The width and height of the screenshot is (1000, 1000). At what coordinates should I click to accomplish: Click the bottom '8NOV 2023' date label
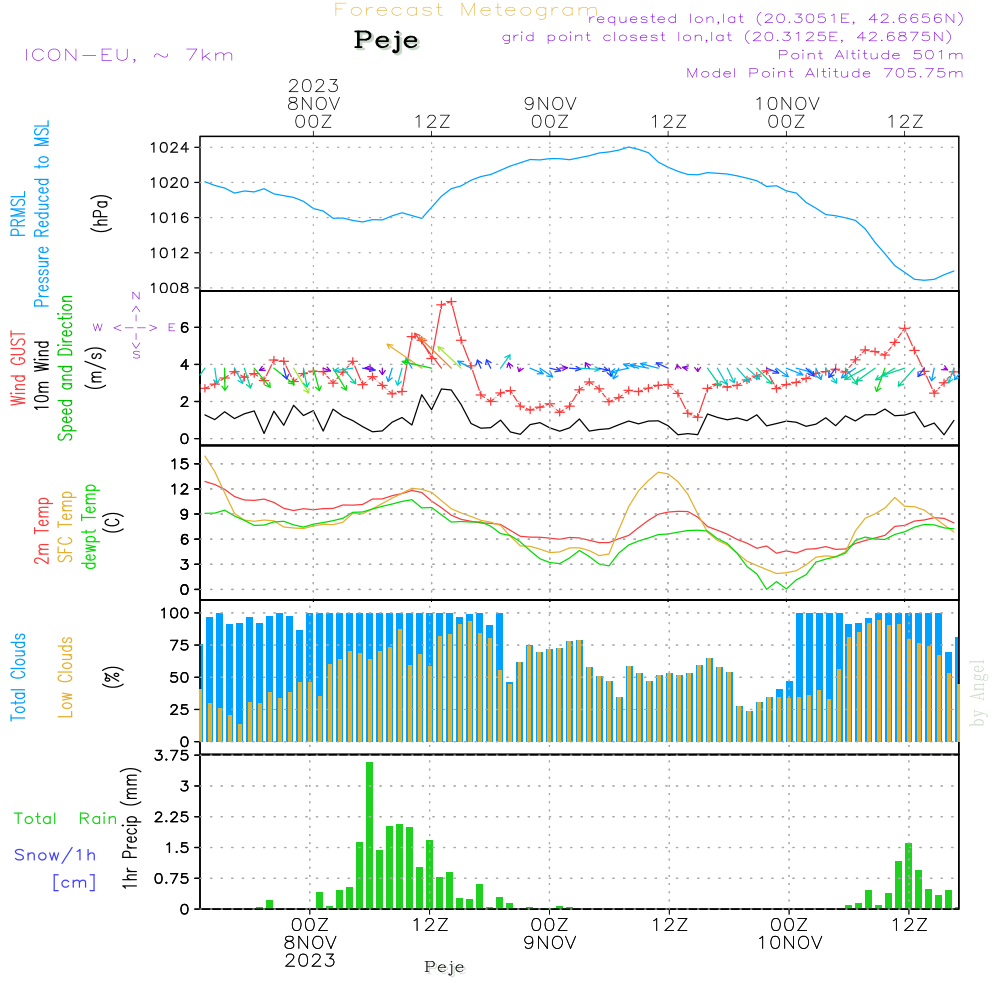310,952
